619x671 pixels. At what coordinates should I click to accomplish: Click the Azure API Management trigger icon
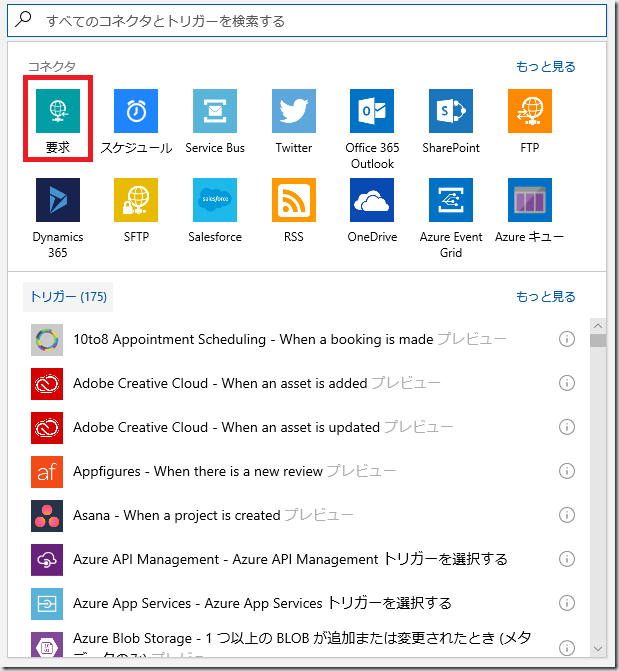pos(47,560)
